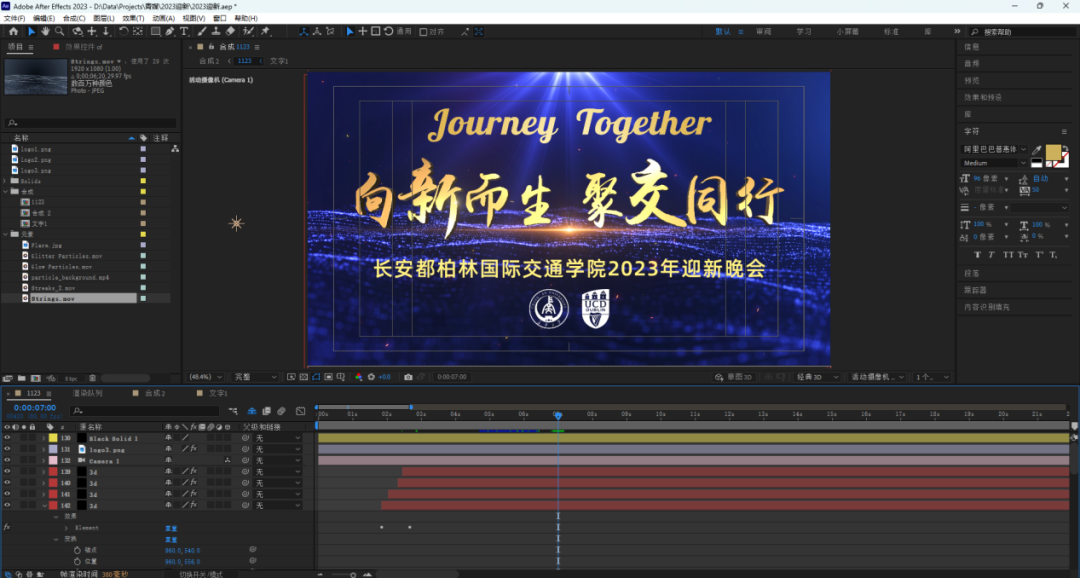Screen dimensions: 1080x578
Task: Select the Horizontal Type tool
Action: pyautogui.click(x=184, y=31)
